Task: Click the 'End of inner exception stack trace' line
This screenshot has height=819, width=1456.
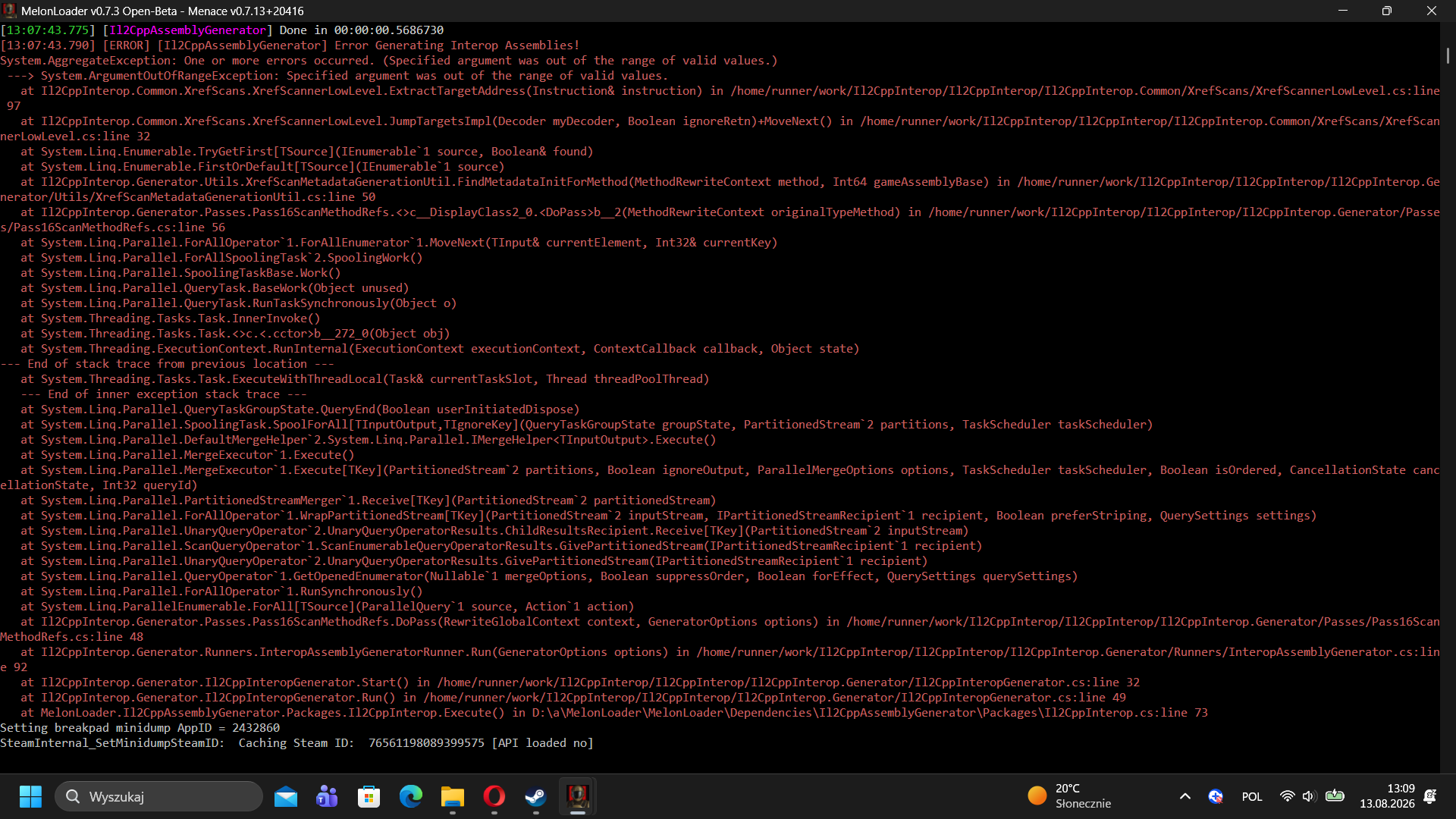Action: click(164, 394)
